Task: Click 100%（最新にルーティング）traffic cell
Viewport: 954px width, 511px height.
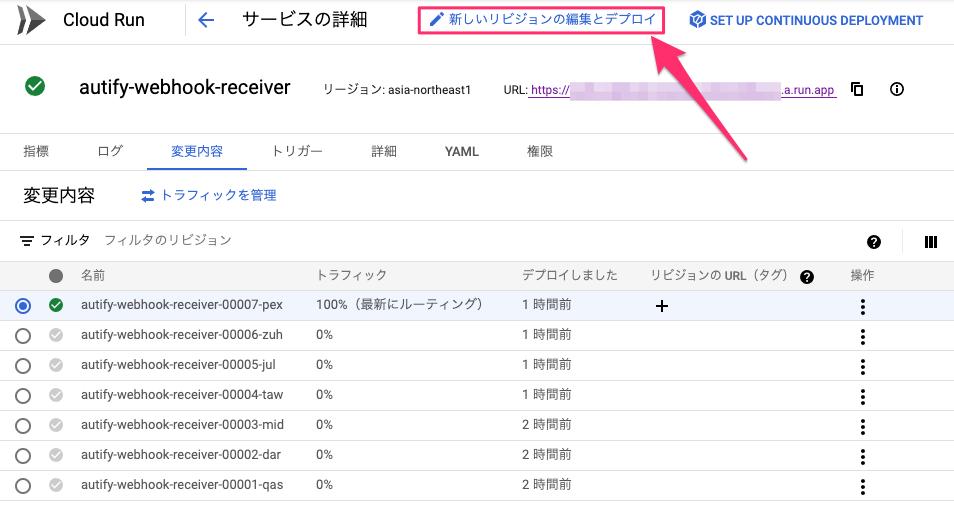Action: tap(400, 304)
